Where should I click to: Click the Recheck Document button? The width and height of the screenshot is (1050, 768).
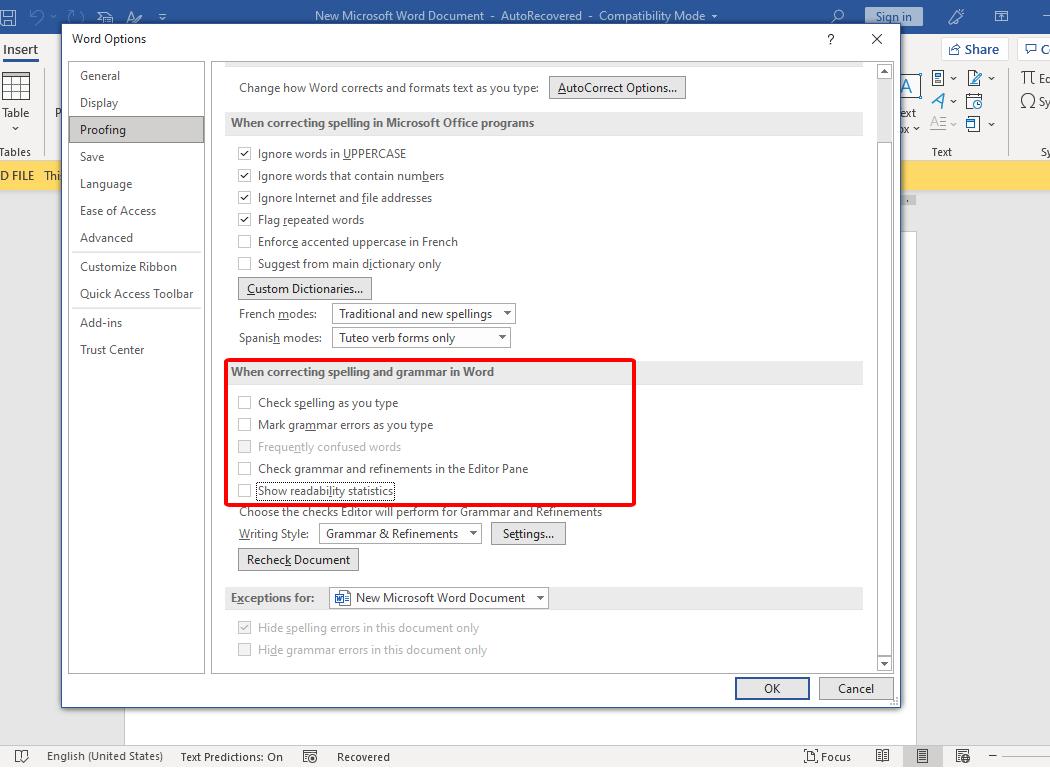coord(298,560)
